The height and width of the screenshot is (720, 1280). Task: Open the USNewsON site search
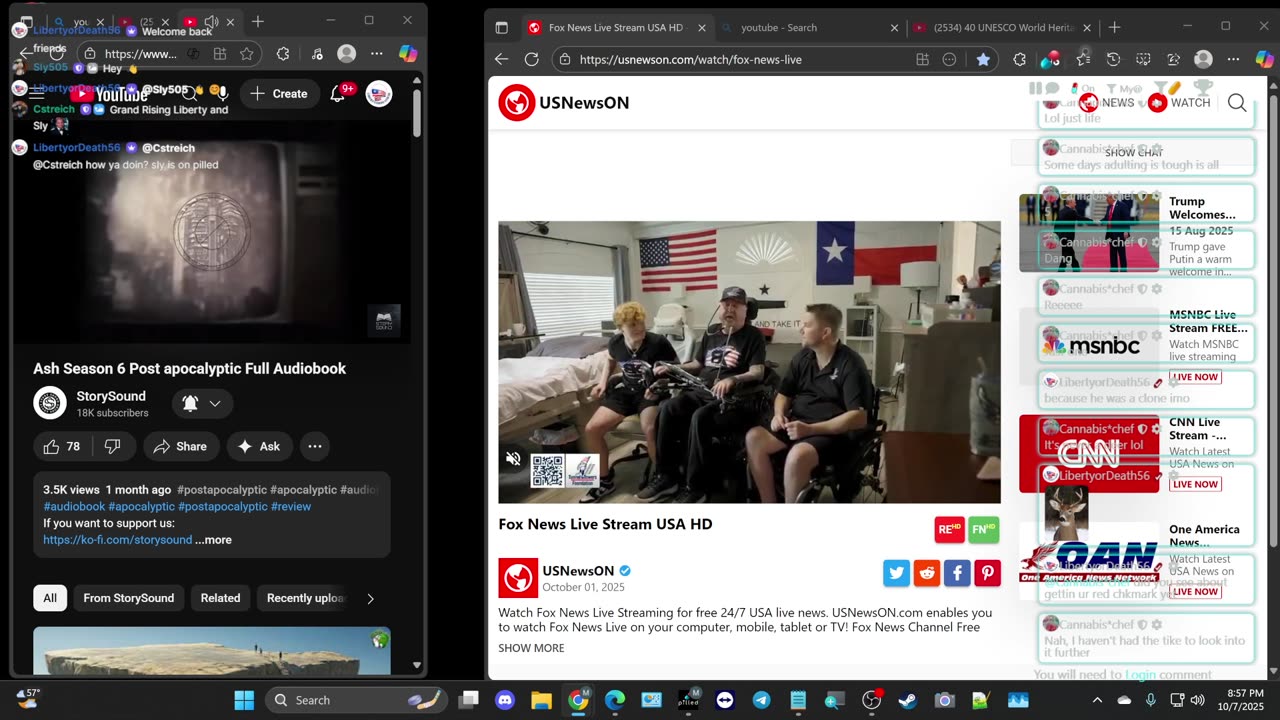[1237, 102]
